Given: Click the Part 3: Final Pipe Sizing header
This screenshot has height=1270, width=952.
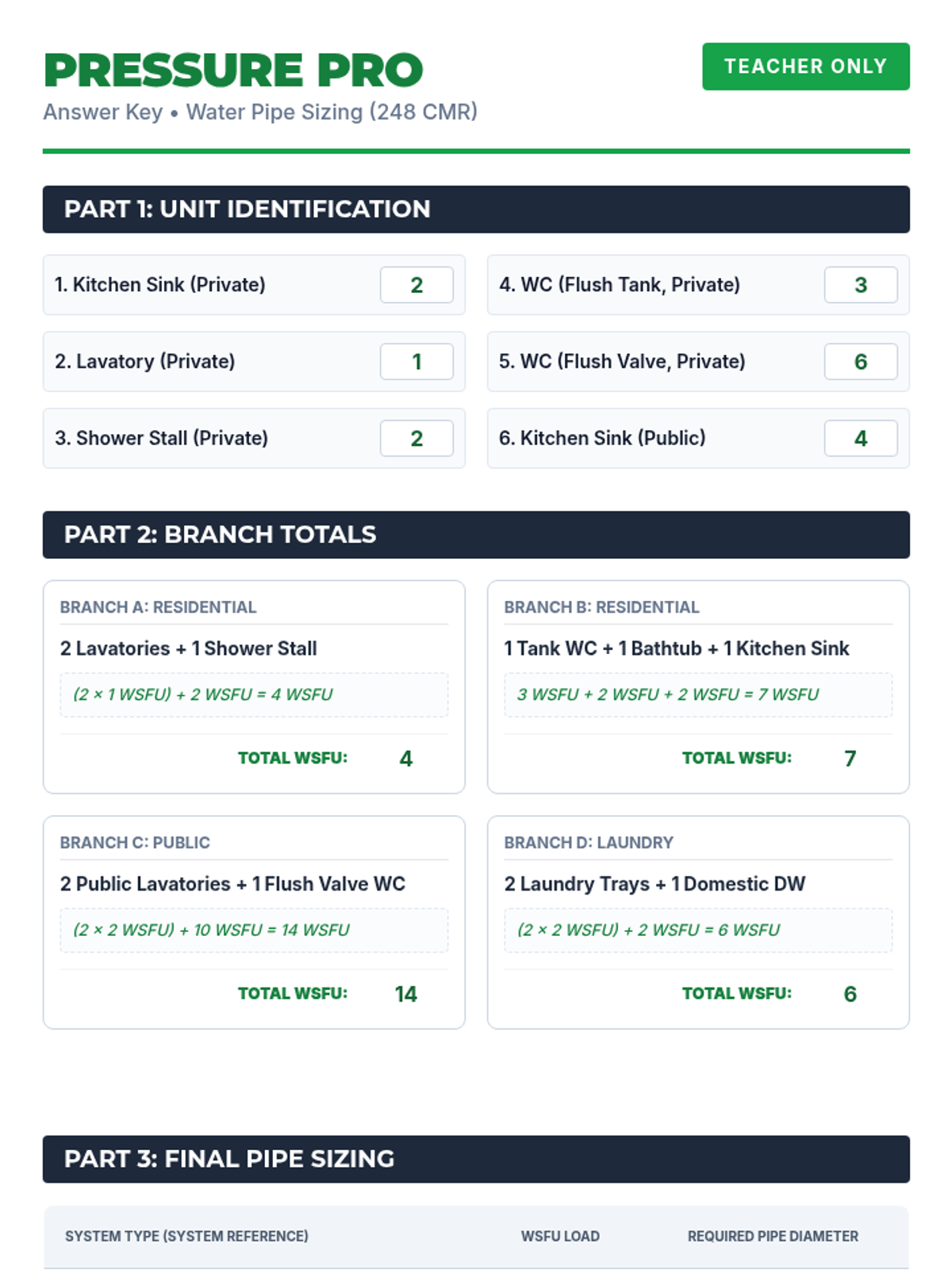Looking at the screenshot, I should click(476, 1159).
